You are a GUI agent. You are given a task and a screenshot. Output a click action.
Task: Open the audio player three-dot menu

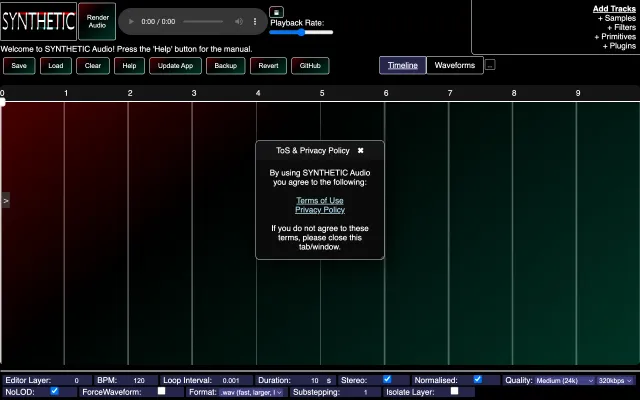[x=255, y=22]
